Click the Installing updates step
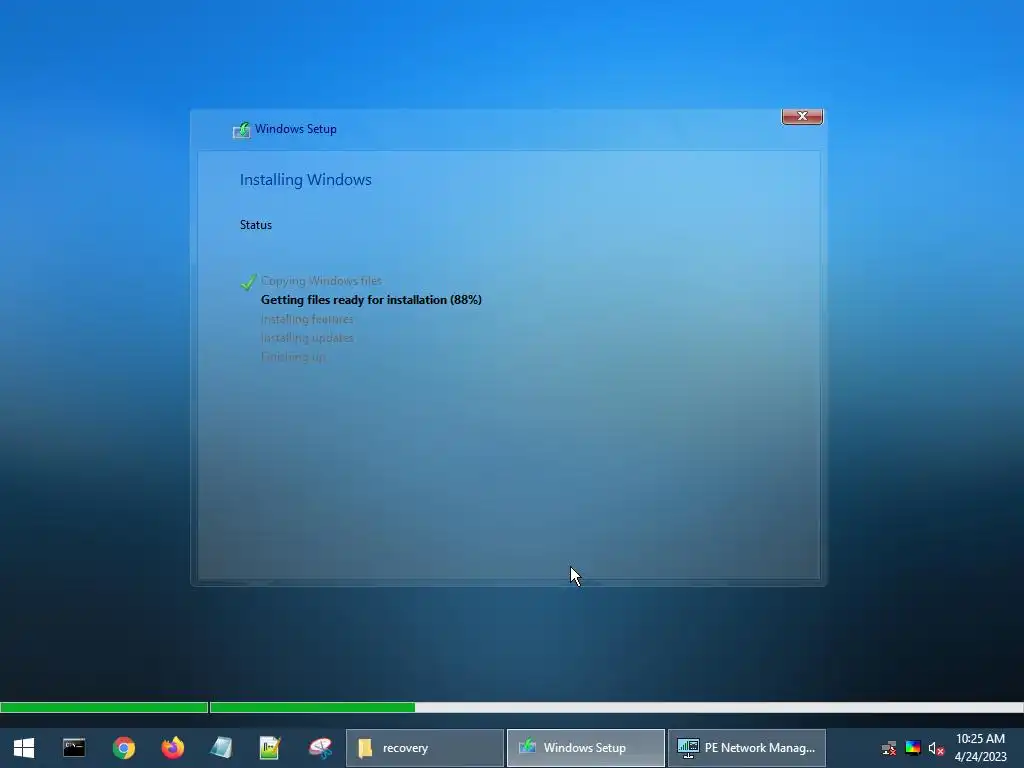Viewport: 1024px width, 768px height. tap(307, 338)
